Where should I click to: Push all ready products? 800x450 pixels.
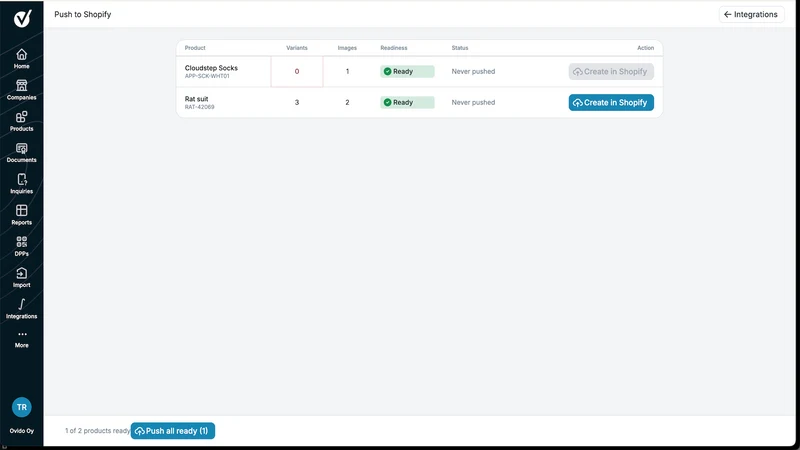[x=172, y=431]
